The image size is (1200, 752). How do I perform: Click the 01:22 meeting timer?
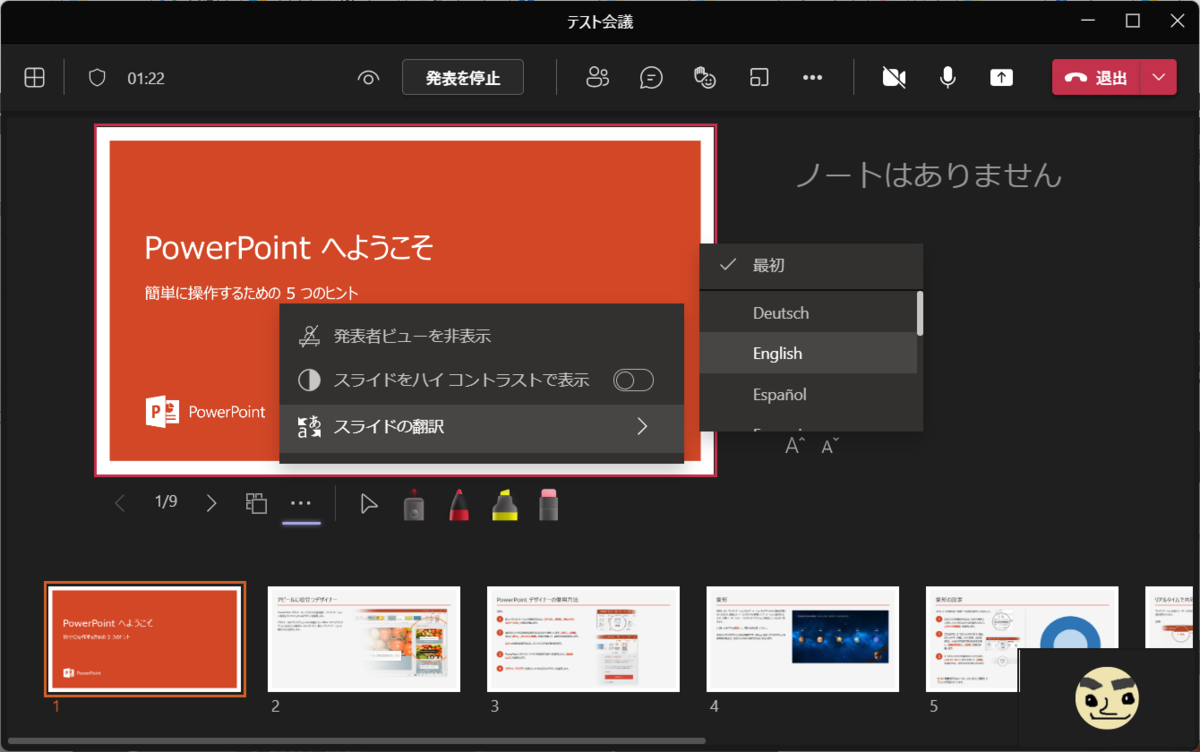pos(145,78)
